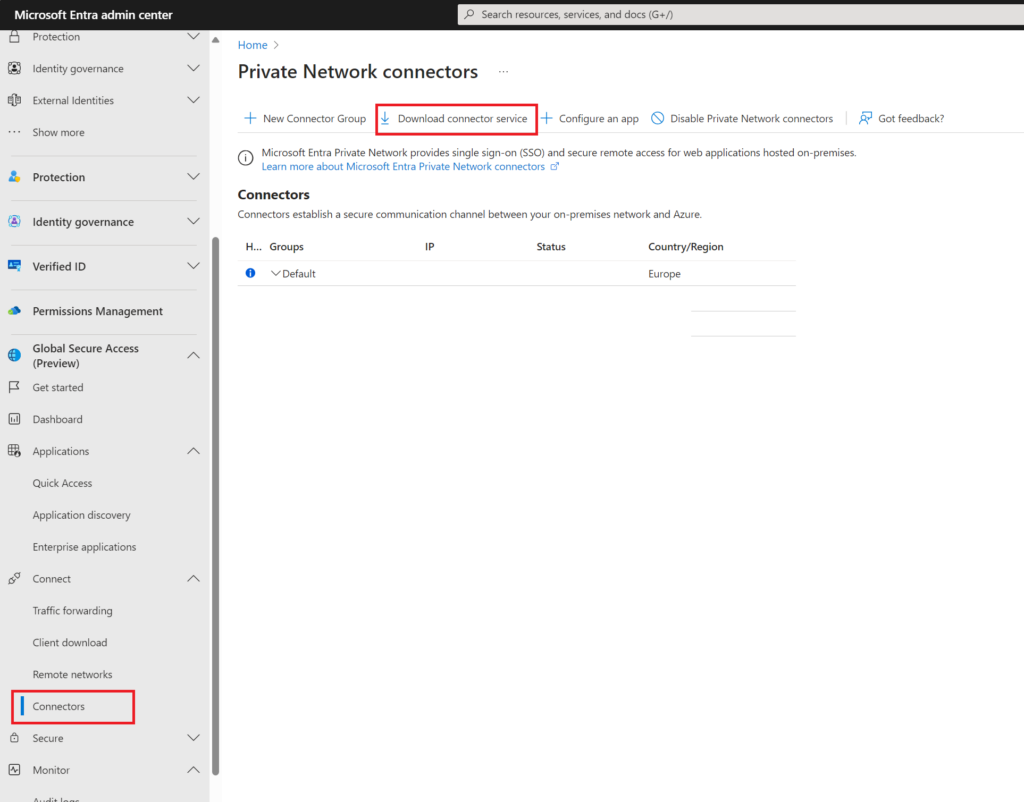Collapse the Monitor submenu chevron
Image resolution: width=1024 pixels, height=802 pixels.
[x=193, y=770]
